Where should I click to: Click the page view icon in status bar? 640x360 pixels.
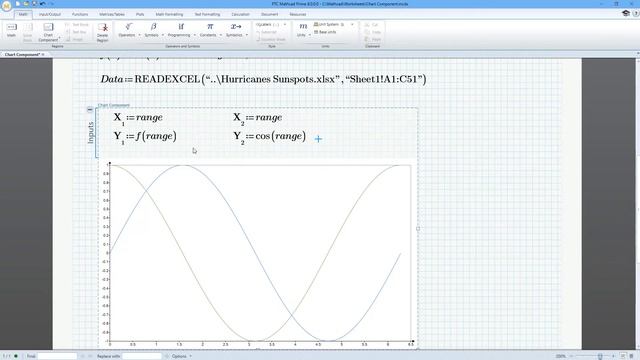coord(623,356)
